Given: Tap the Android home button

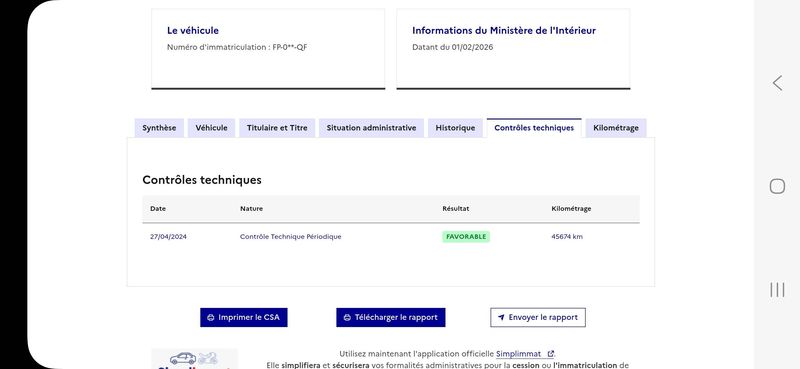Looking at the screenshot, I should click(x=777, y=186).
